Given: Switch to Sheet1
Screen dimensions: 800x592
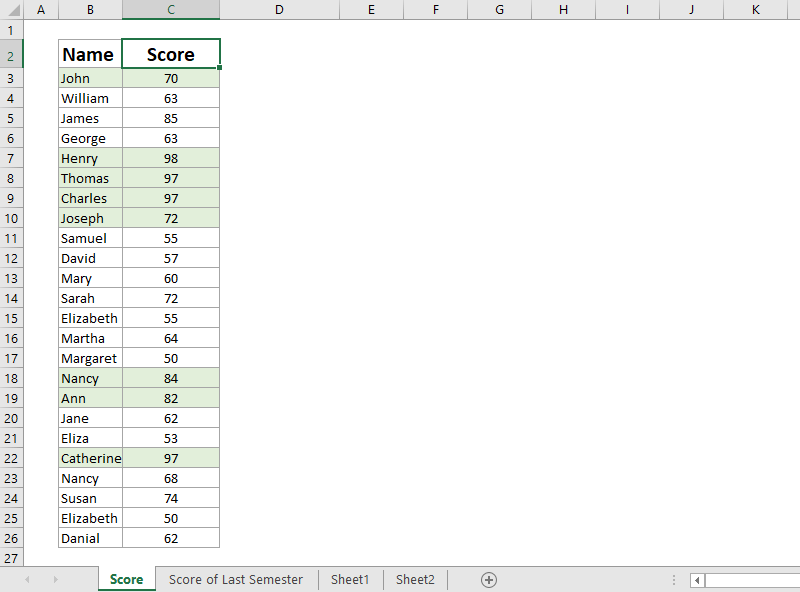Looking at the screenshot, I should point(350,580).
